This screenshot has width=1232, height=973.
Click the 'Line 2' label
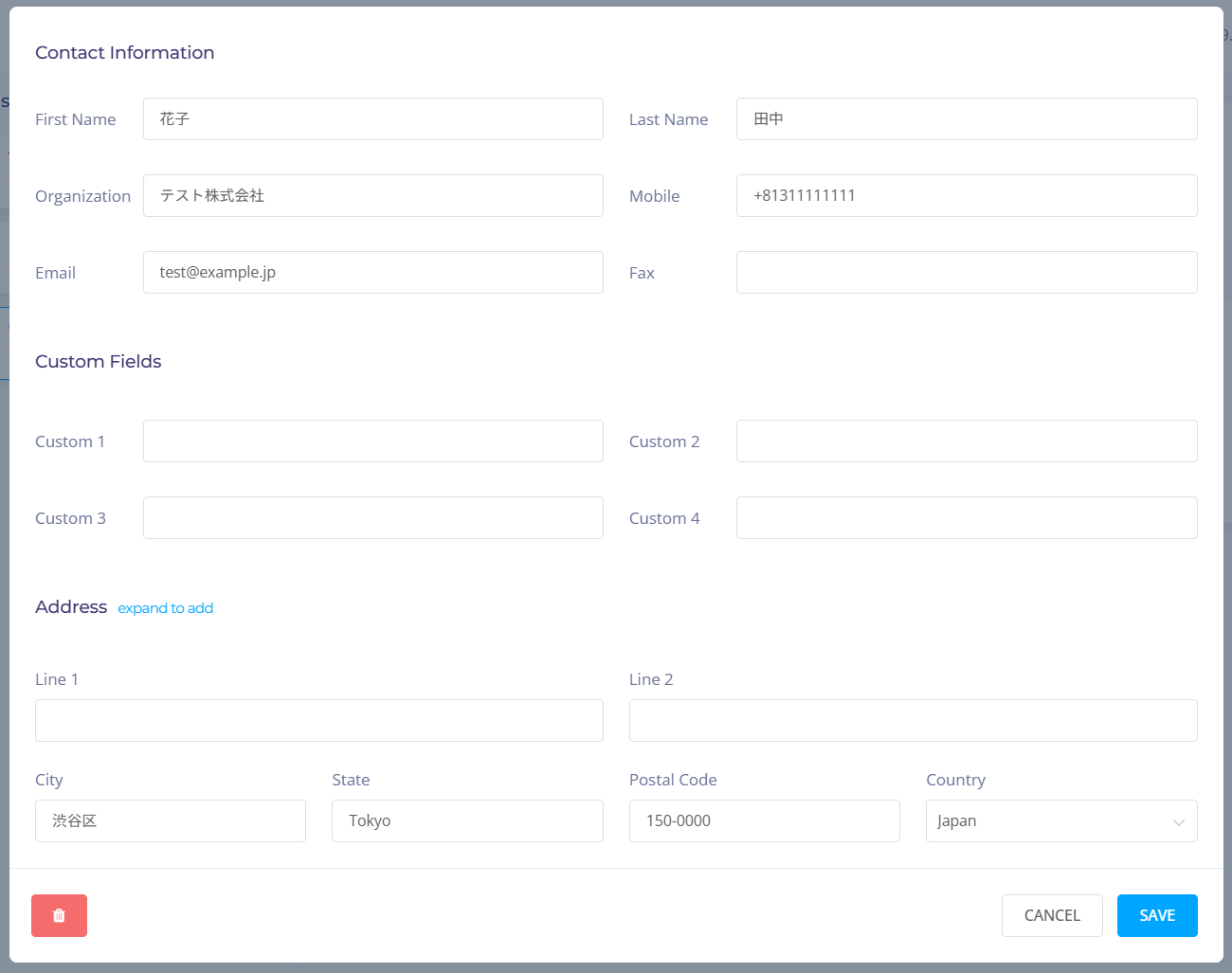(651, 679)
